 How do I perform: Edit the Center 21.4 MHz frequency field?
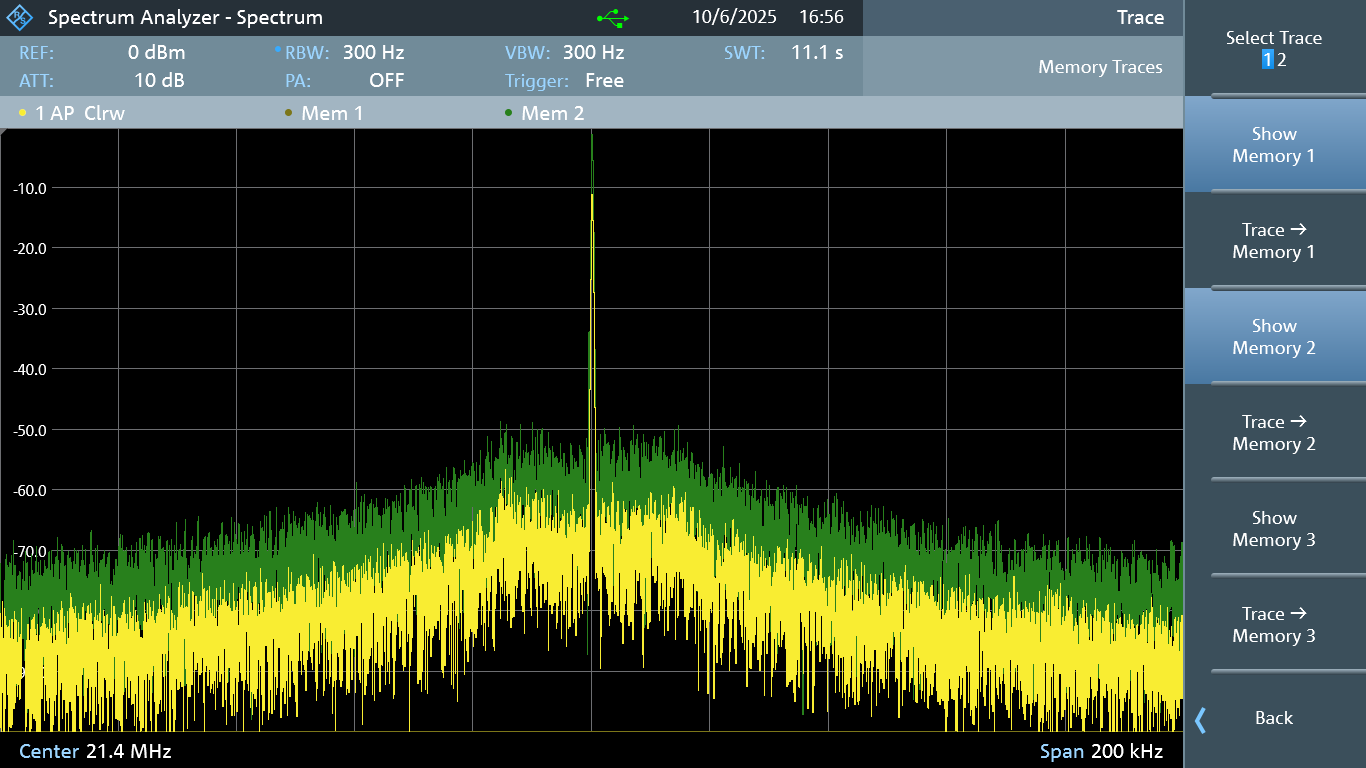coord(96,751)
